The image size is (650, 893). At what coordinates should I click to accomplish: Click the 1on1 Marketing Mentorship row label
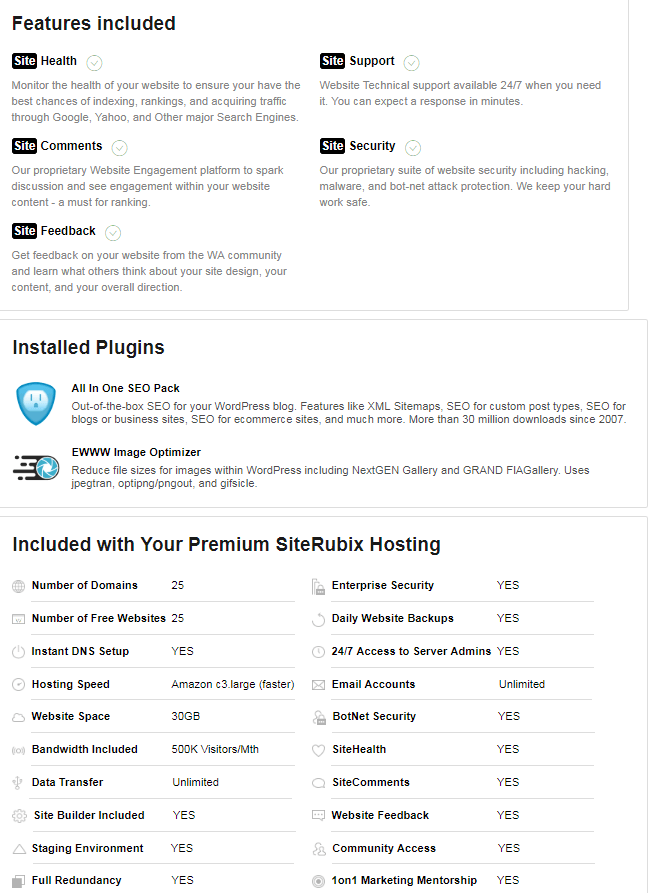pos(404,880)
